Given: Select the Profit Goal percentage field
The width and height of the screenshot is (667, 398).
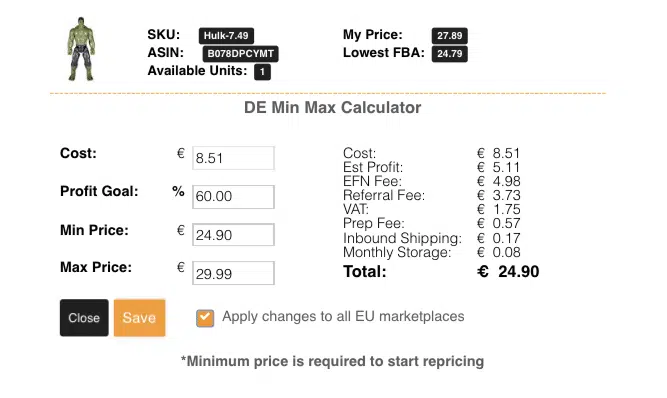Looking at the screenshot, I should point(233,196).
